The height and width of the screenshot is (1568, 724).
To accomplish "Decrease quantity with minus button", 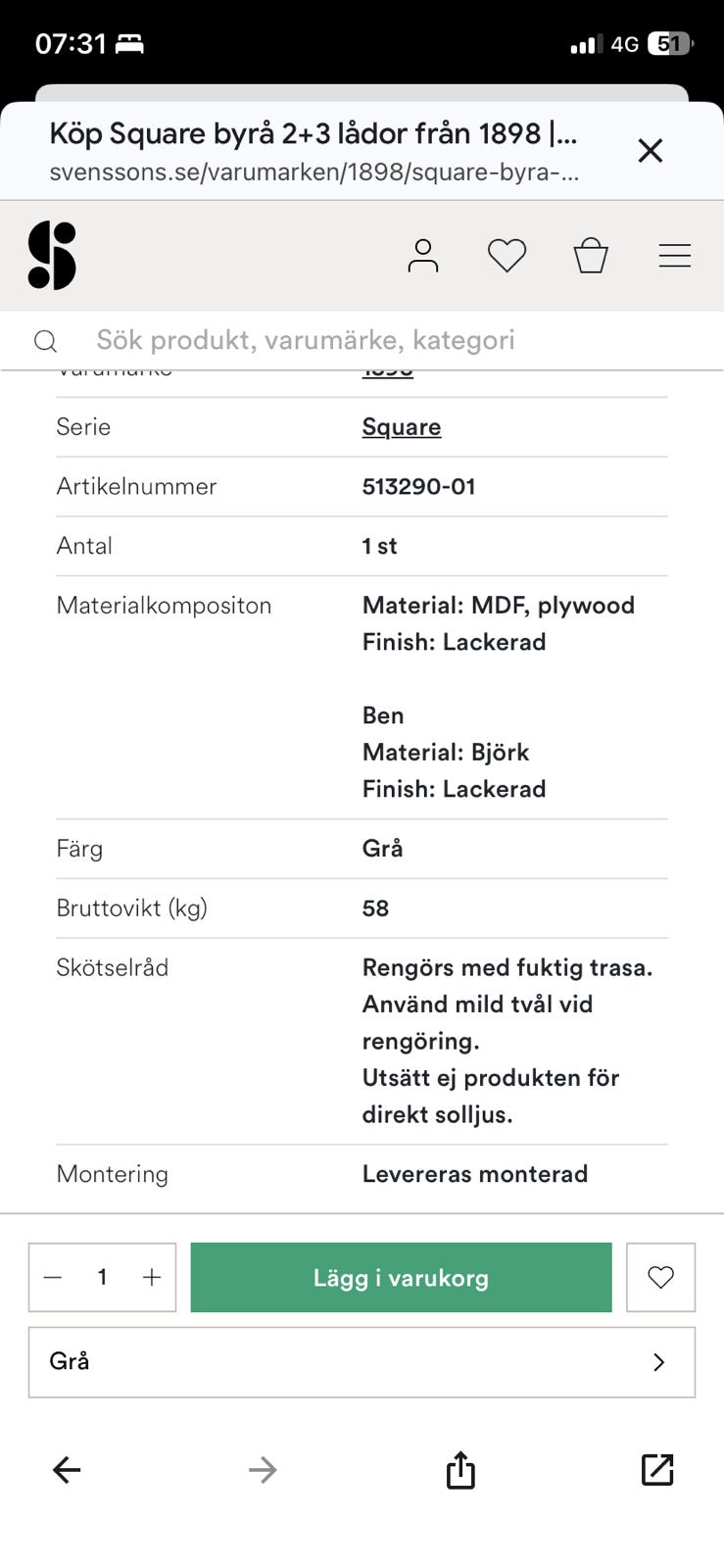I will point(54,1277).
